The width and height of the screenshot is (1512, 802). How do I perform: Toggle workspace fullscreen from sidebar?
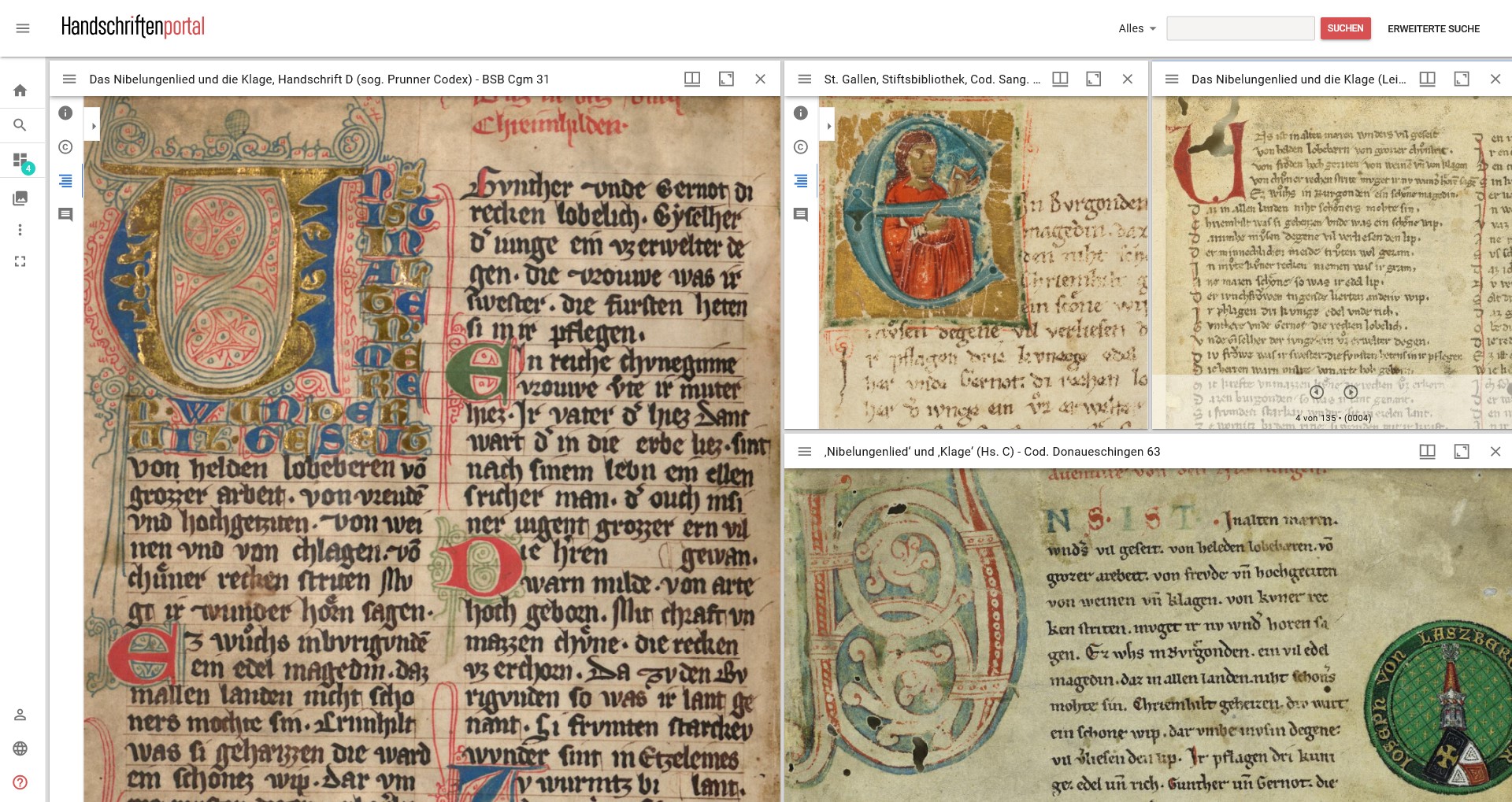(x=20, y=261)
